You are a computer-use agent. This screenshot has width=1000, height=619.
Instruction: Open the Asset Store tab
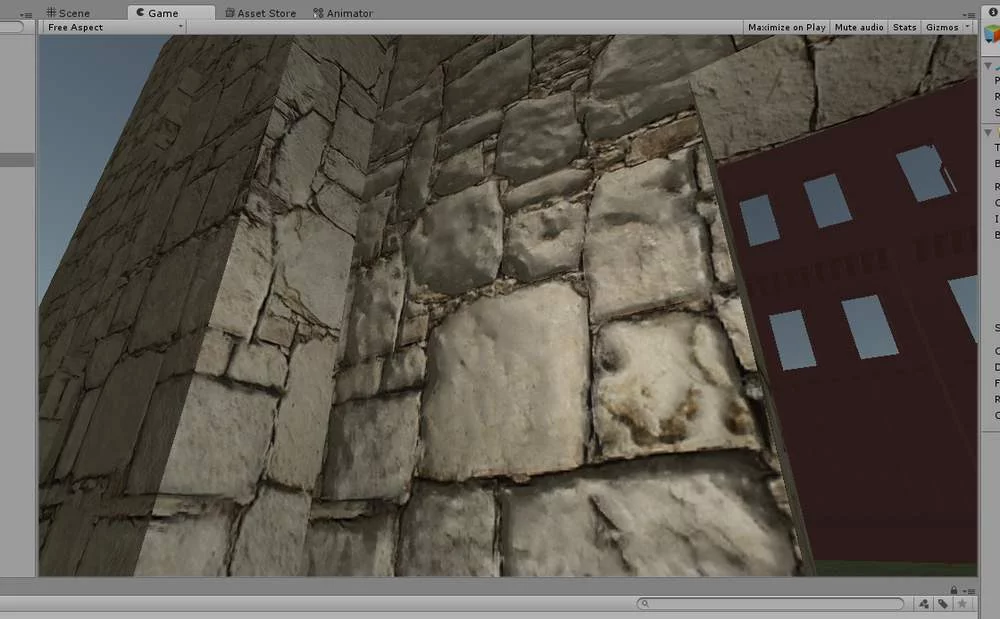point(260,13)
